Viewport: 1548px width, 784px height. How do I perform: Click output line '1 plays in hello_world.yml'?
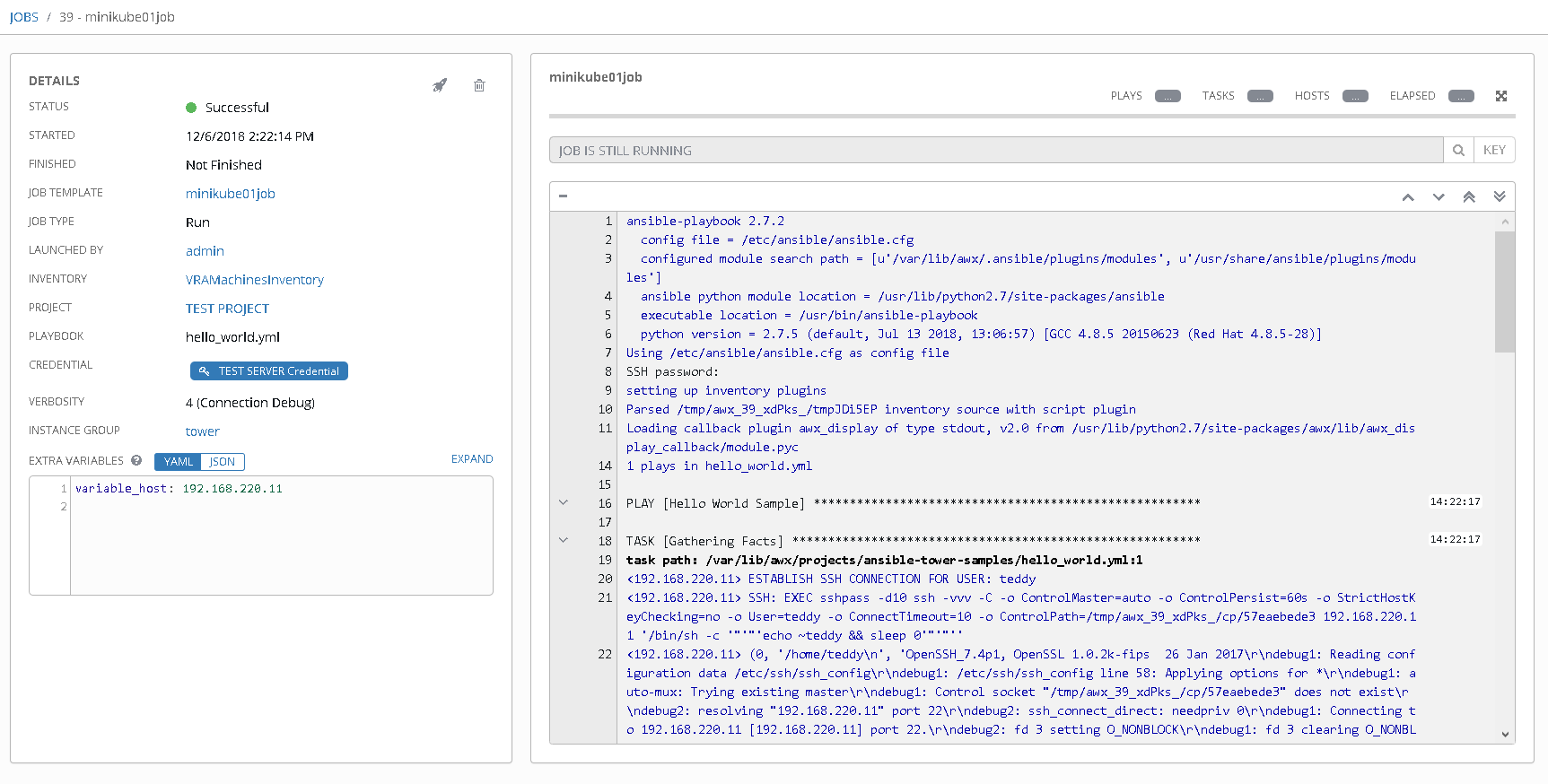click(719, 466)
